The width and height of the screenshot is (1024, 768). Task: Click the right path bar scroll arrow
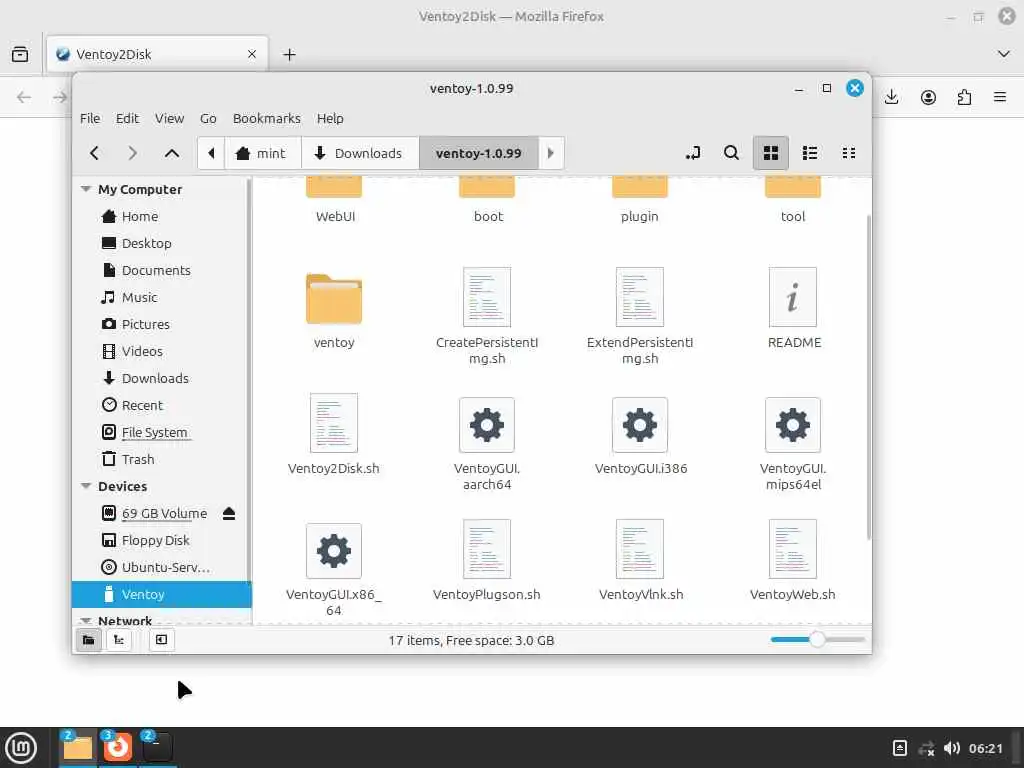click(551, 153)
